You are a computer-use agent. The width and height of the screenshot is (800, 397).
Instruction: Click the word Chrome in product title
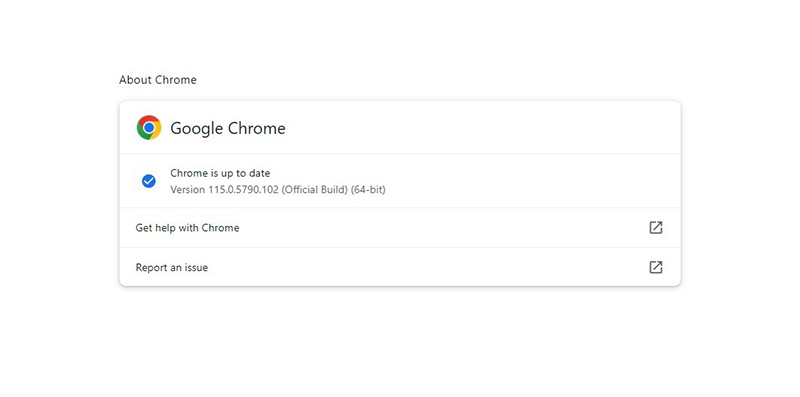(x=257, y=128)
